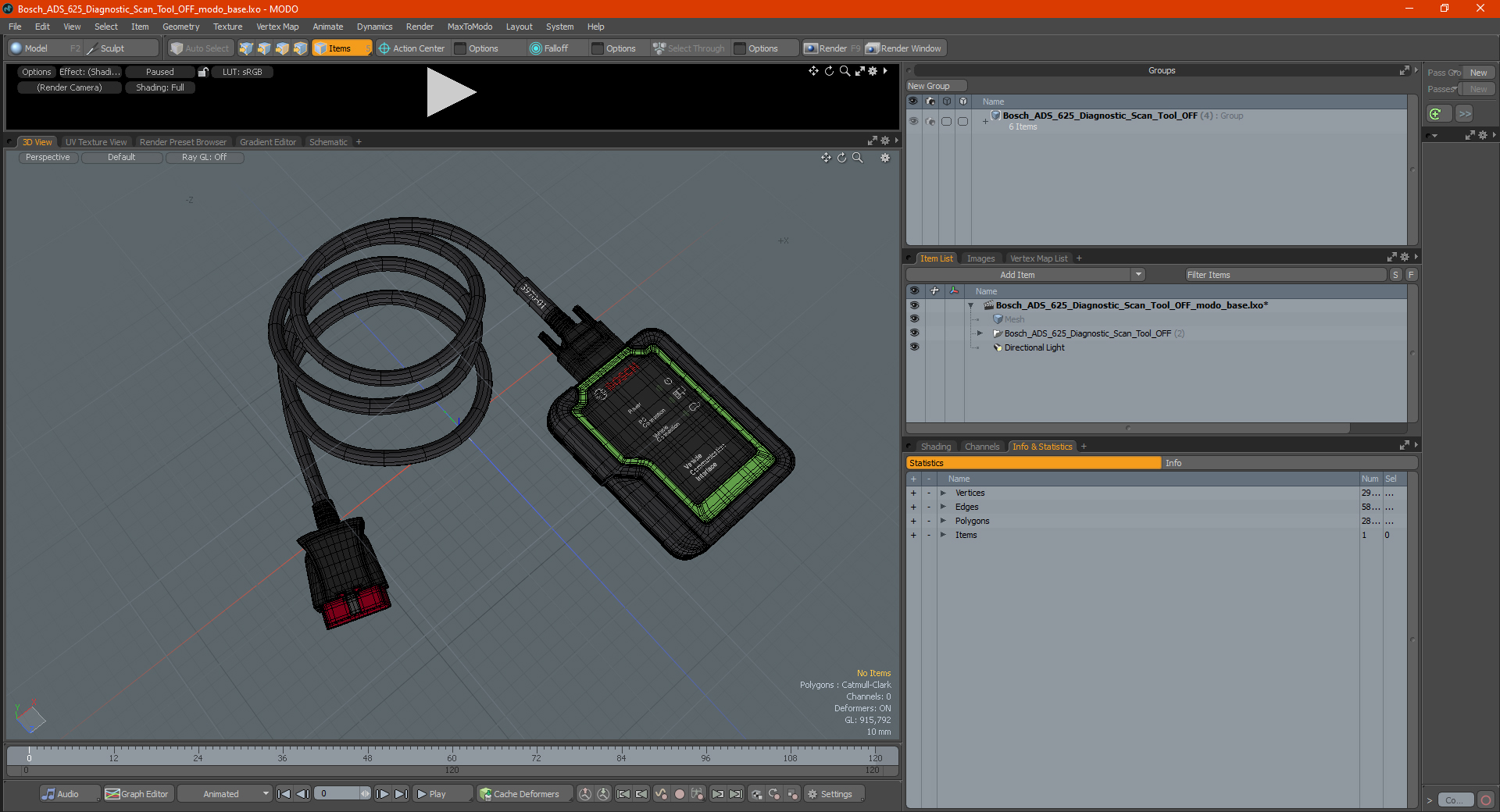Toggle eye visibility of group in Groups panel
Viewport: 1500px width, 812px height.
click(x=913, y=121)
